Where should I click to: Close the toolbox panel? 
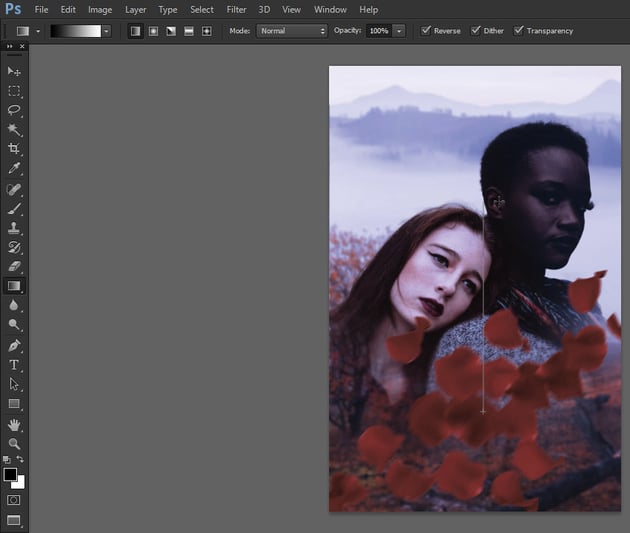(x=22, y=47)
